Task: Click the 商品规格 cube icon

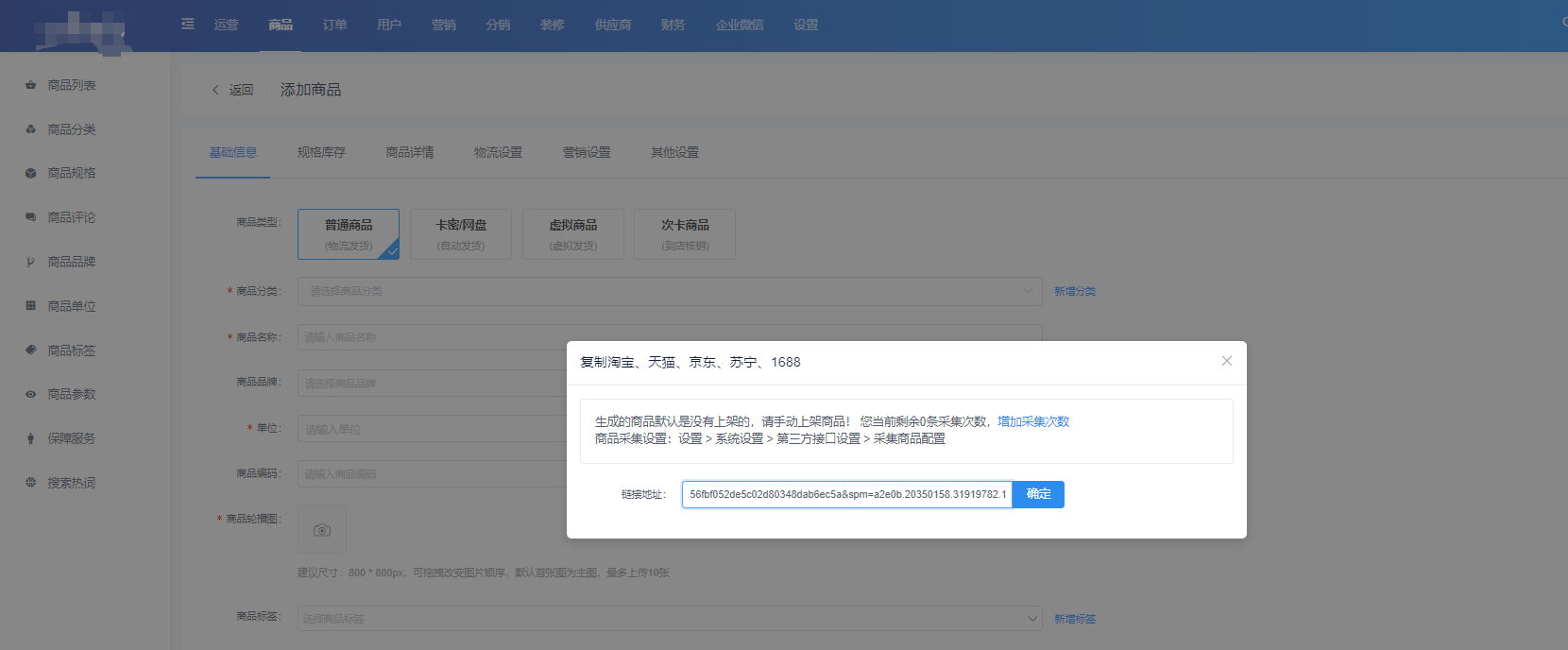Action: tap(30, 173)
